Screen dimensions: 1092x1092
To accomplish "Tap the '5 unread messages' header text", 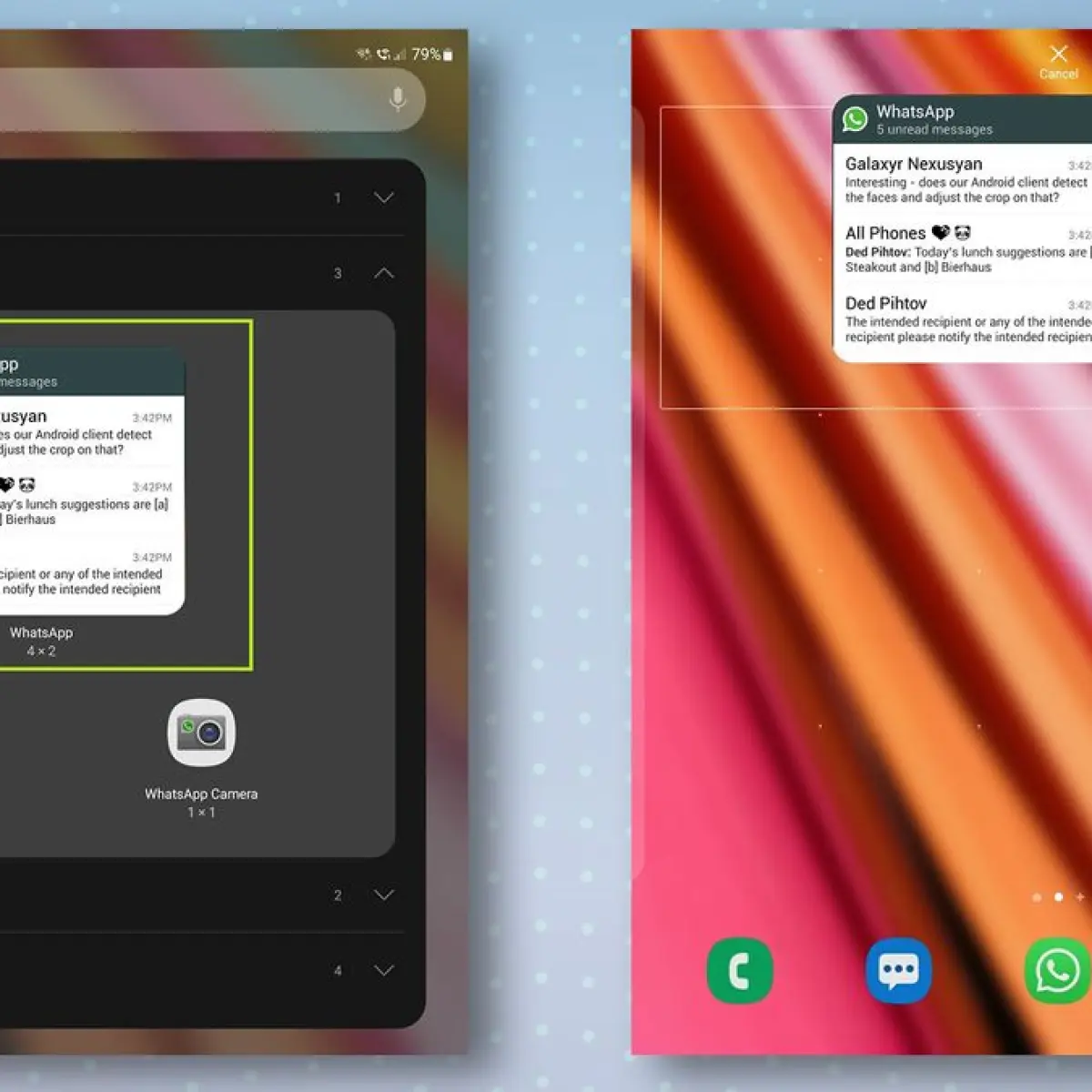I will coord(935,130).
